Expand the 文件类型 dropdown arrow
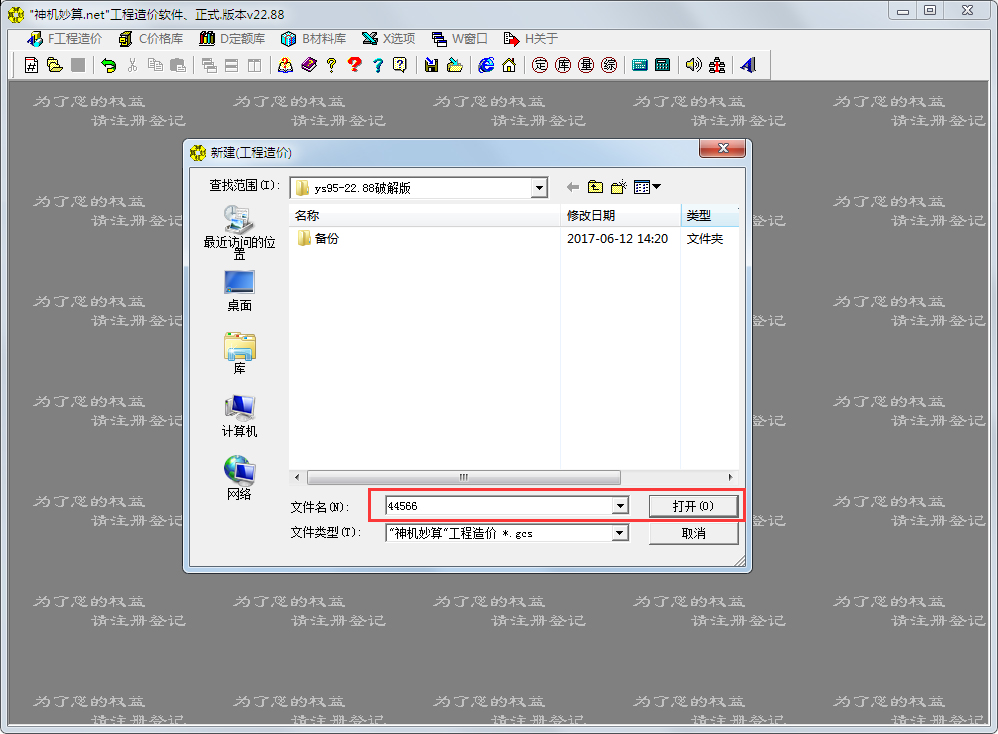Screen dimensions: 998x734 [x=620, y=533]
